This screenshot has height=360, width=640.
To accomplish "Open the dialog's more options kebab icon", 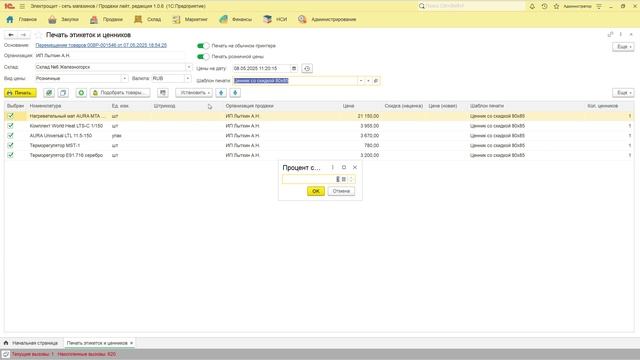I will pos(333,167).
